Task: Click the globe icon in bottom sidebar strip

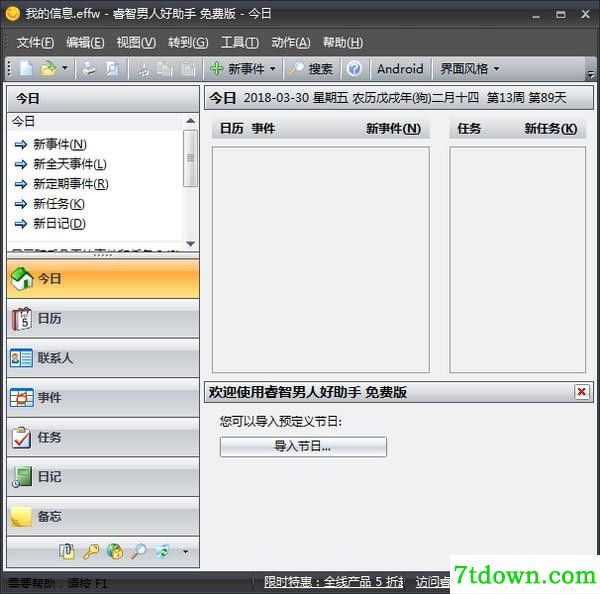Action: click(x=115, y=552)
